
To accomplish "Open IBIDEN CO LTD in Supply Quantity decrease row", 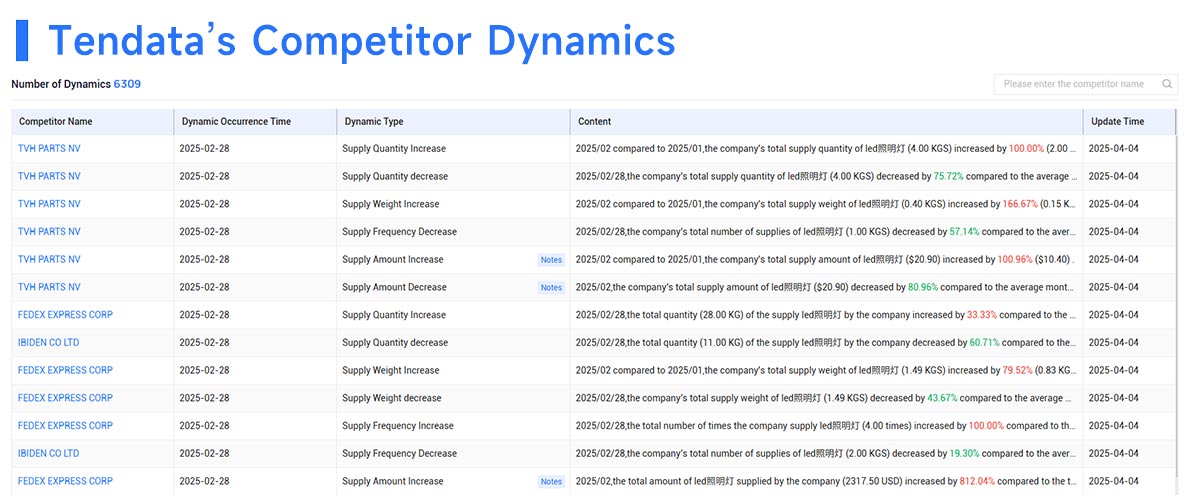I will [48, 343].
